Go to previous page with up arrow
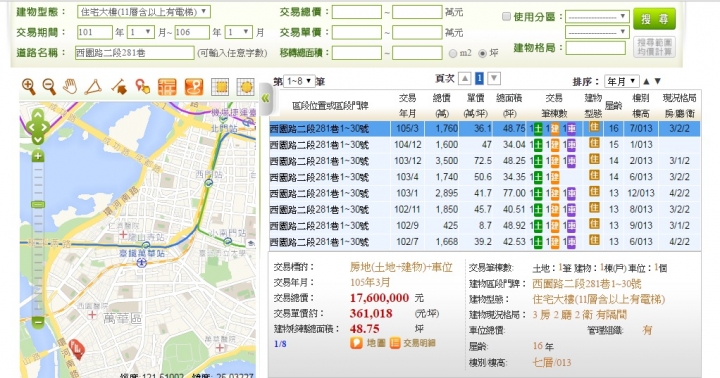Image resolution: width=720 pixels, height=378 pixels. click(x=465, y=79)
